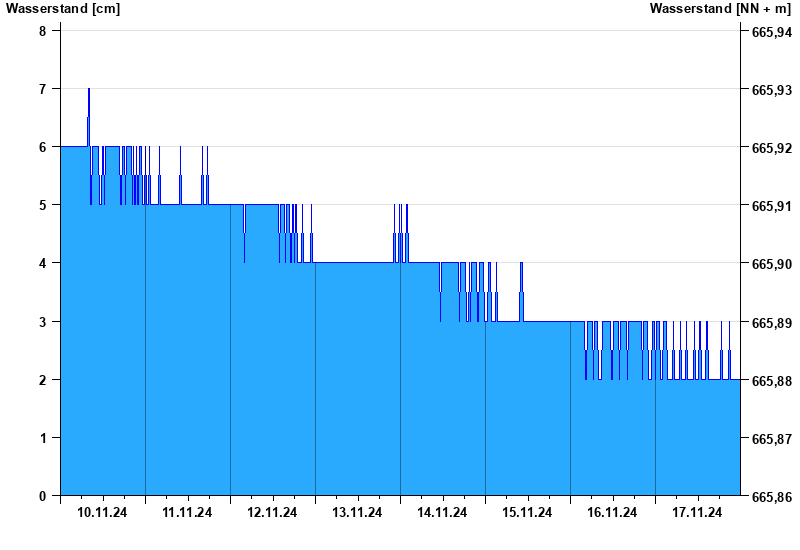Select the 11.11.24 date on the x-axis
800x550 pixels.
(x=187, y=513)
